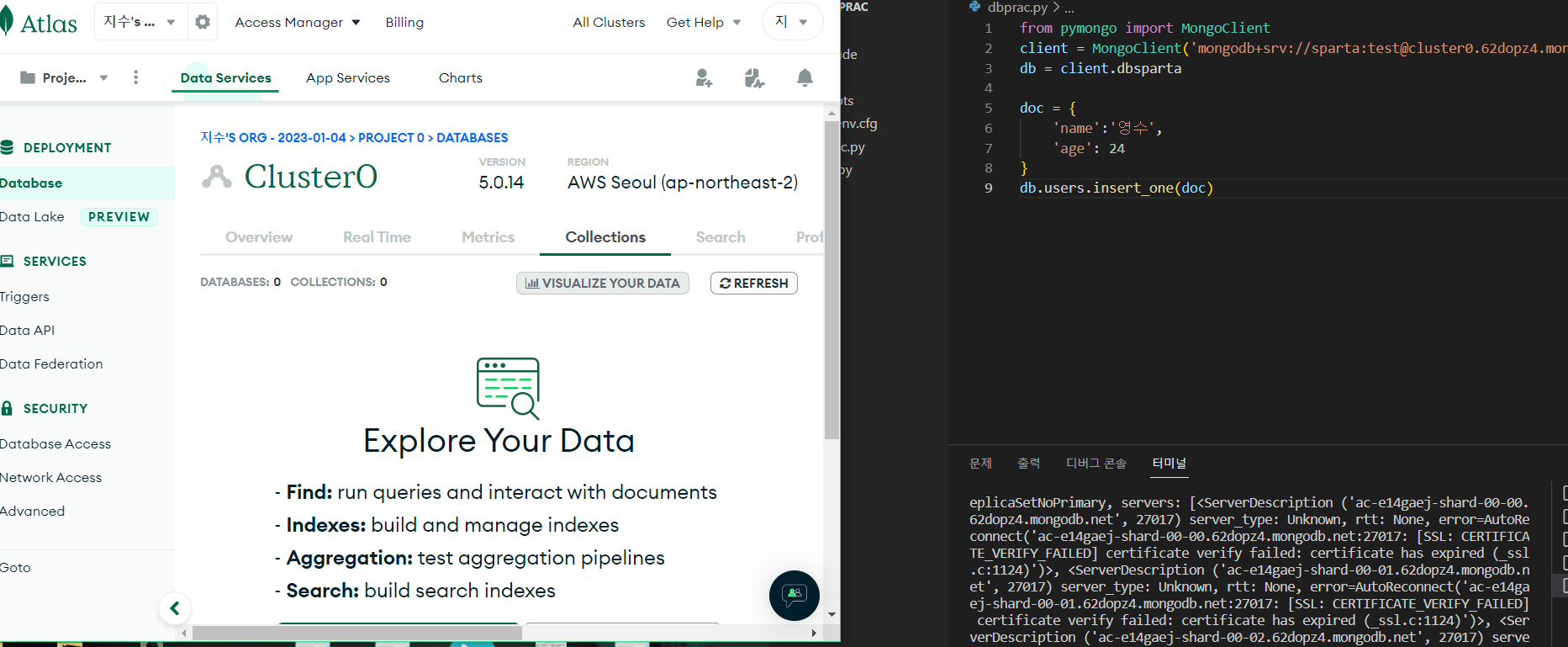Open Data API in the sidebar
Viewport: 1568px width, 647px height.
(x=28, y=330)
